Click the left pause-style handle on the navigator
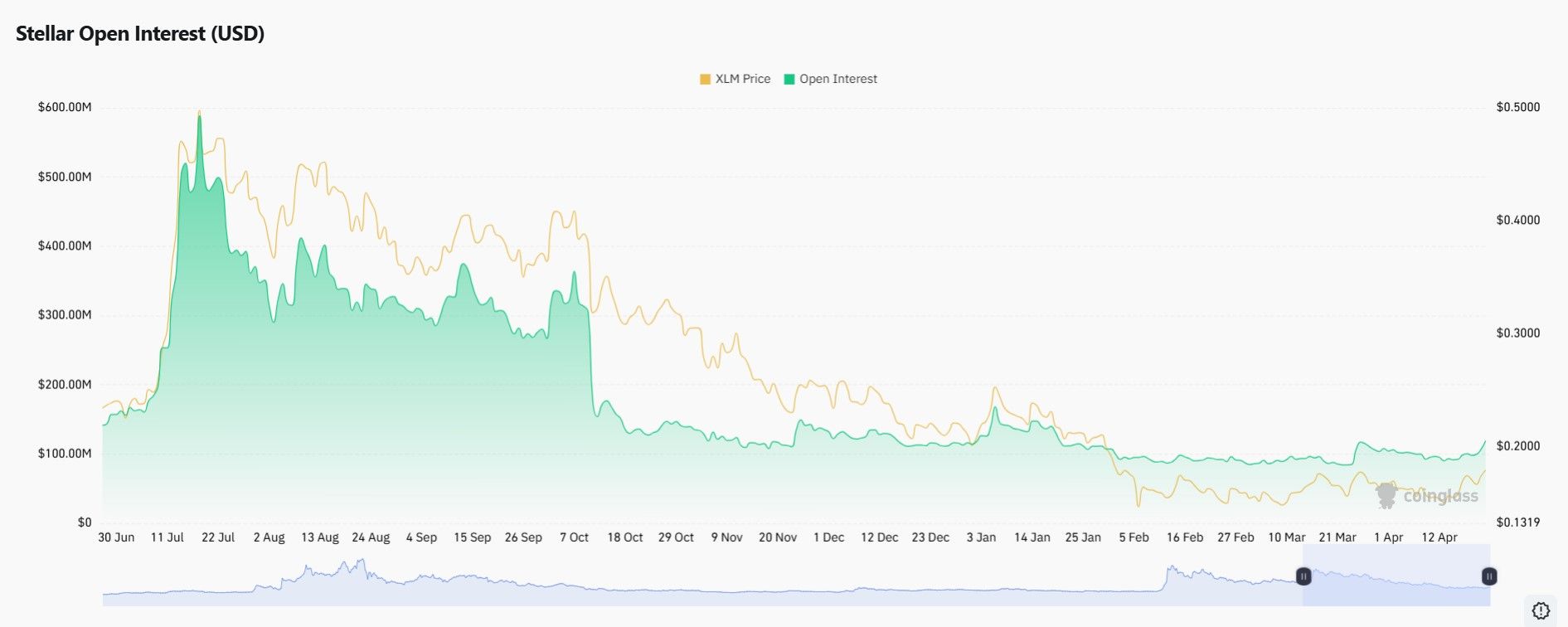The width and height of the screenshot is (1568, 627). tap(1304, 575)
